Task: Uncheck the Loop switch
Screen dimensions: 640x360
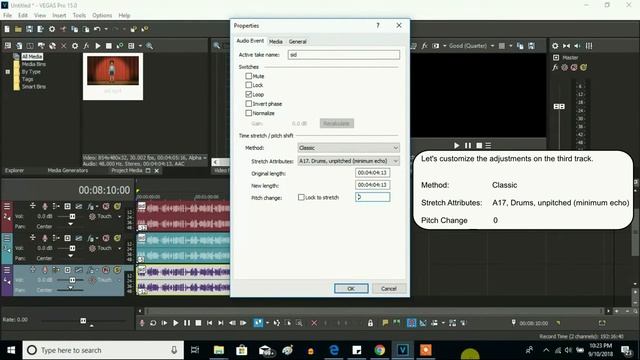Action: [249, 94]
